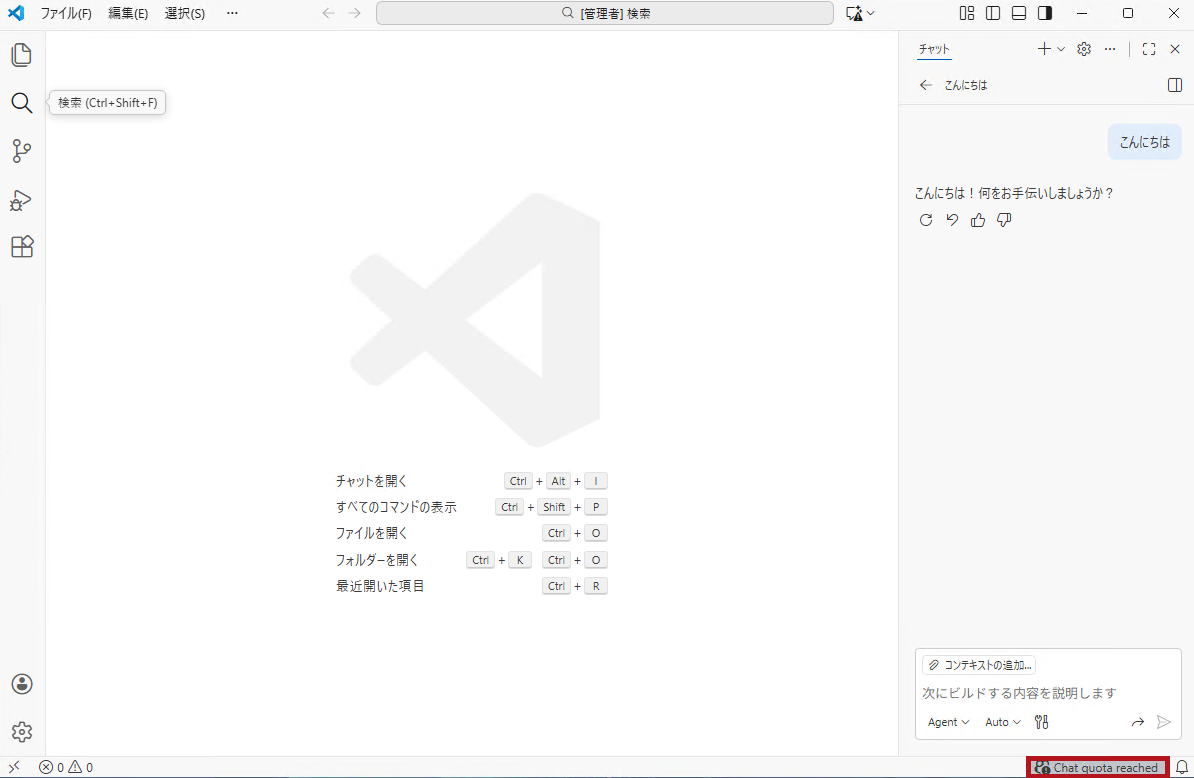Viewport: 1194px width, 778px height.
Task: Open the Run and Debug view
Action: pyautogui.click(x=22, y=199)
